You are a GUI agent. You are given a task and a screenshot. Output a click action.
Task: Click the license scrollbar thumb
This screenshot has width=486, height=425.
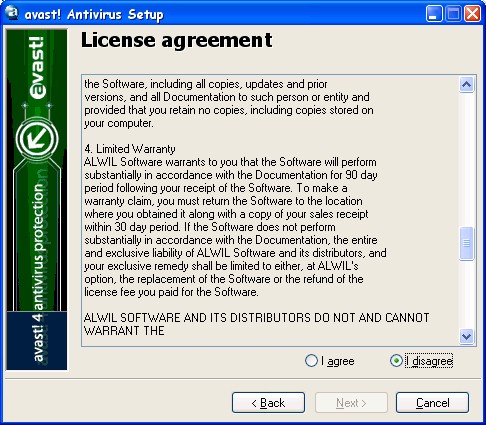tap(466, 243)
